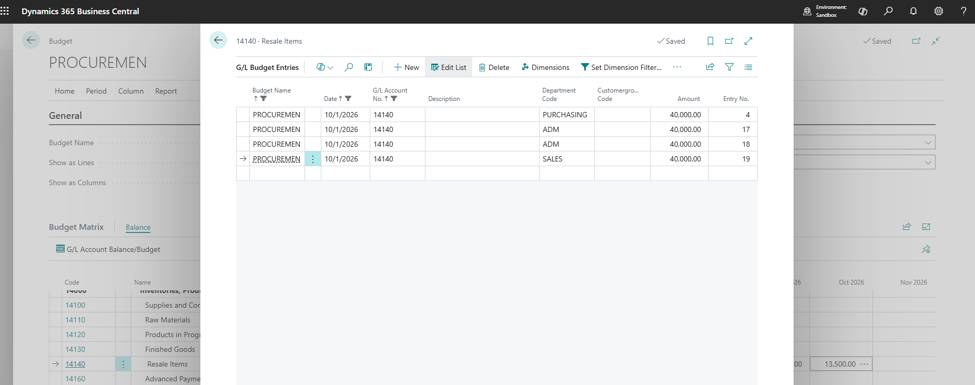This screenshot has width=975, height=385.
Task: Open the analysis mode icon in the toolbar
Action: click(x=368, y=67)
